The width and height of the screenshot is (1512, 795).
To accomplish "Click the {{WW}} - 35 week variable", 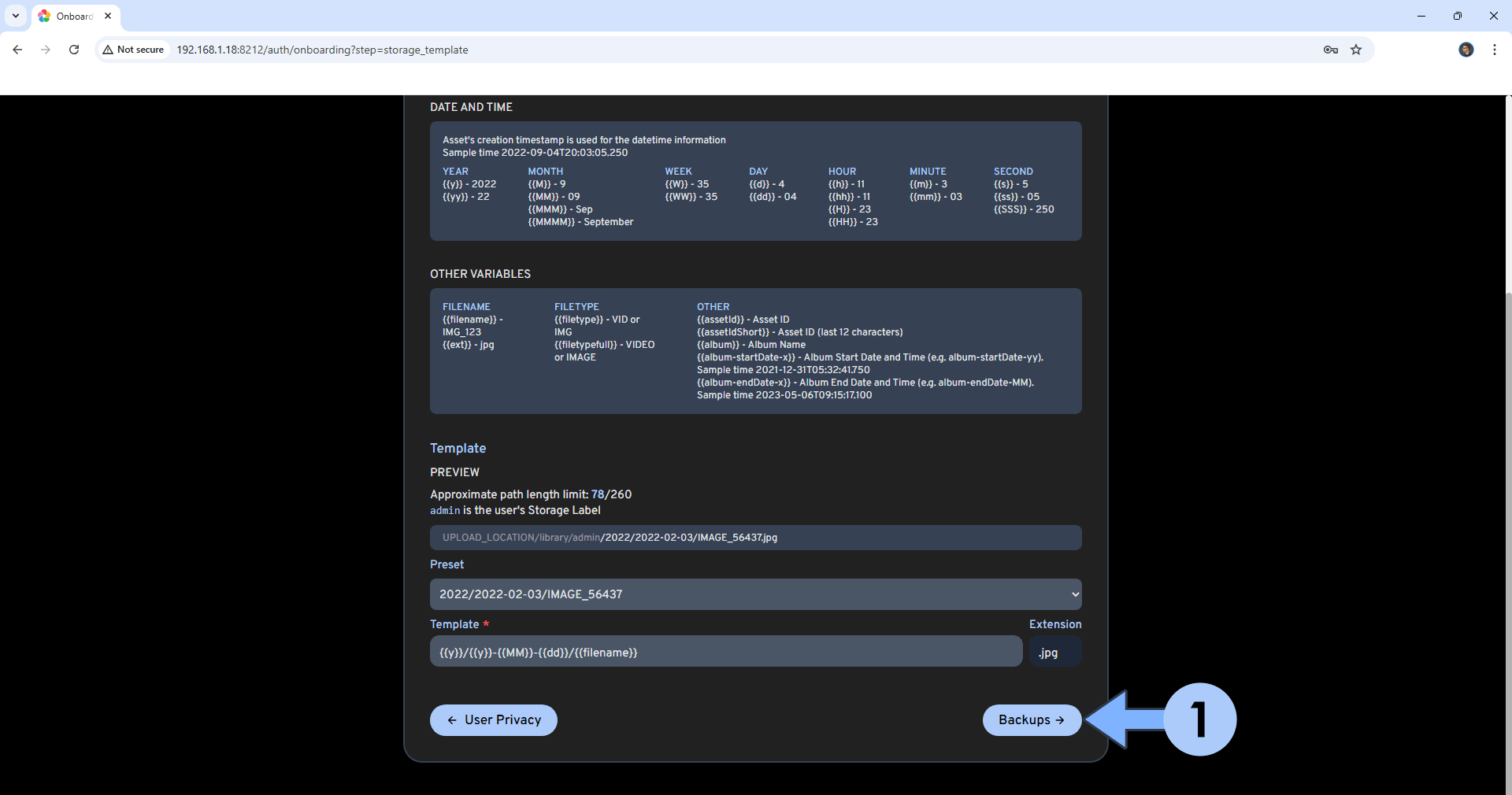I will click(x=691, y=197).
